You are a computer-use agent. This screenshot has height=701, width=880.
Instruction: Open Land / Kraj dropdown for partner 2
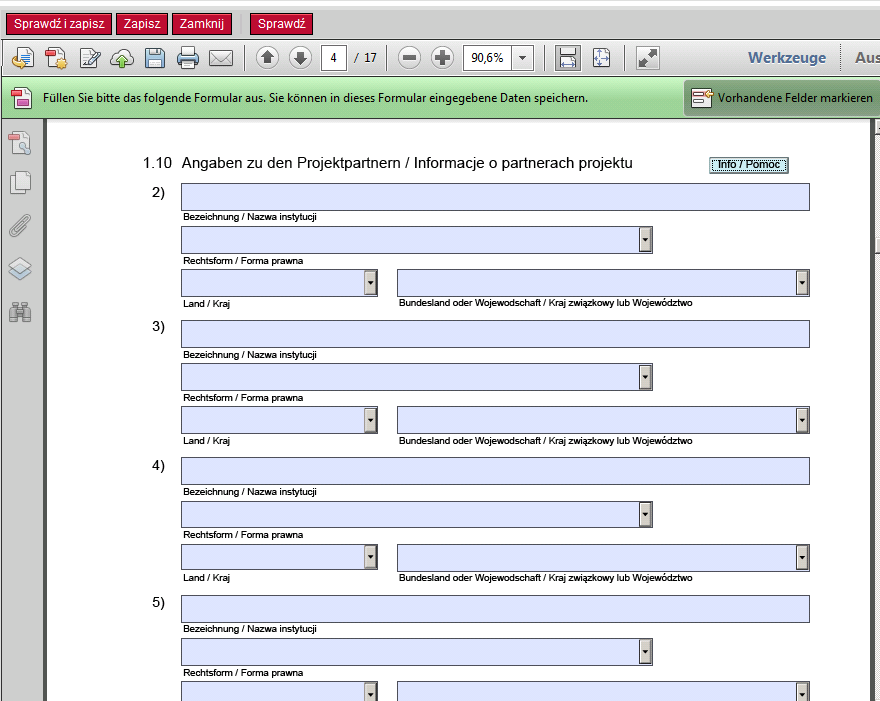pos(370,283)
